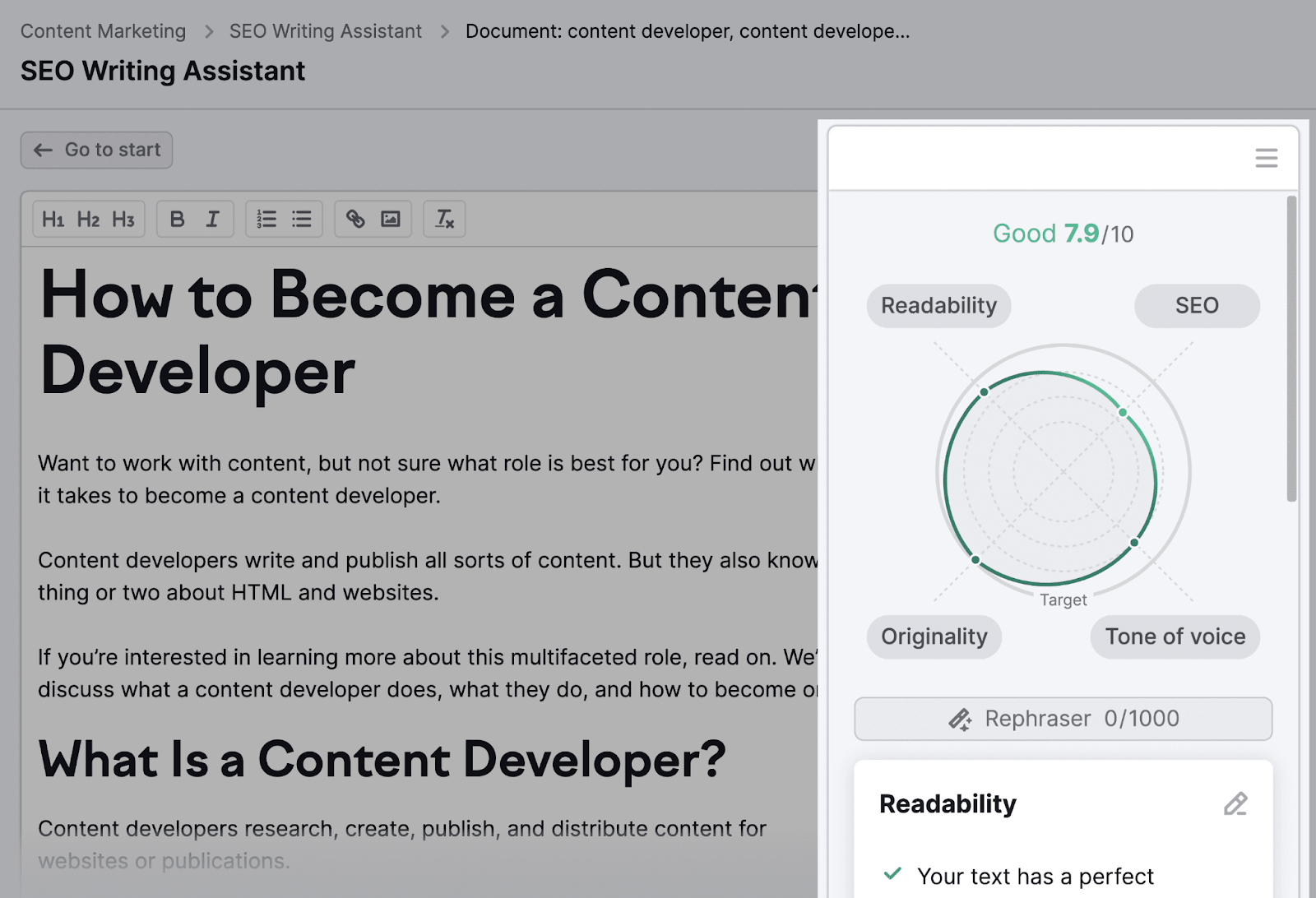The height and width of the screenshot is (898, 1316).
Task: Select the Originality score pill
Action: (x=934, y=636)
